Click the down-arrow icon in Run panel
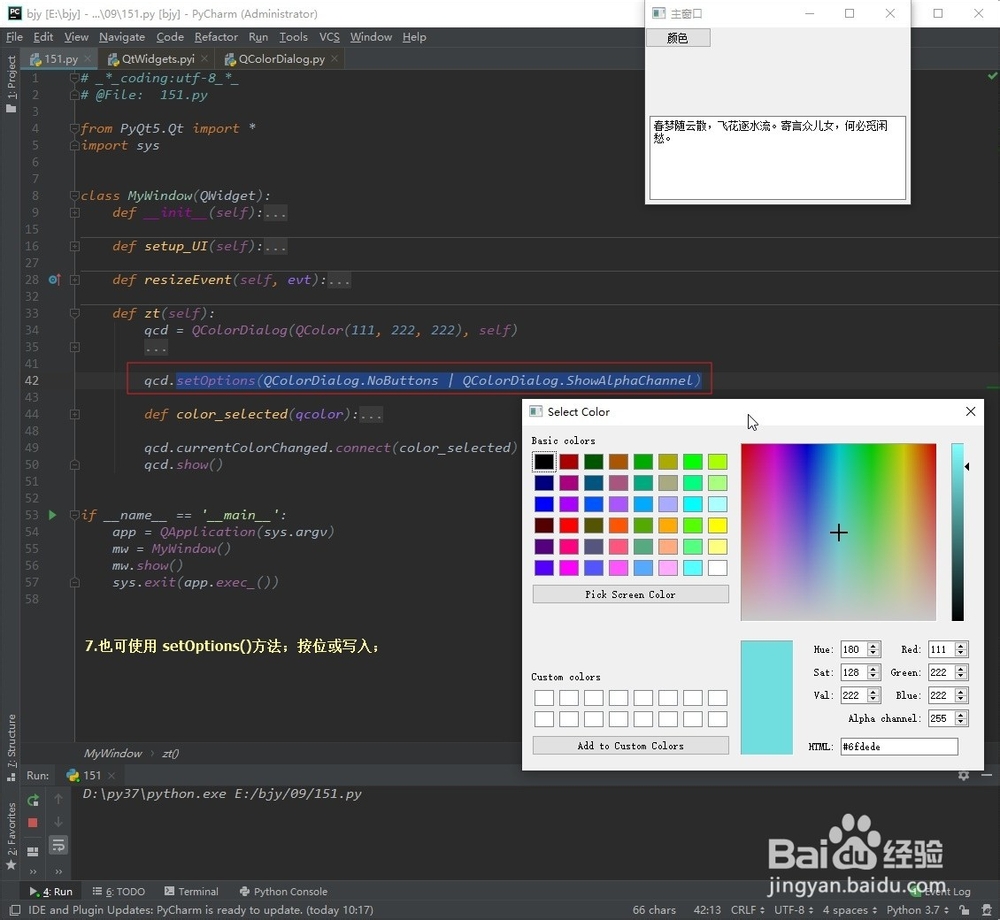The image size is (1000, 920). click(58, 822)
